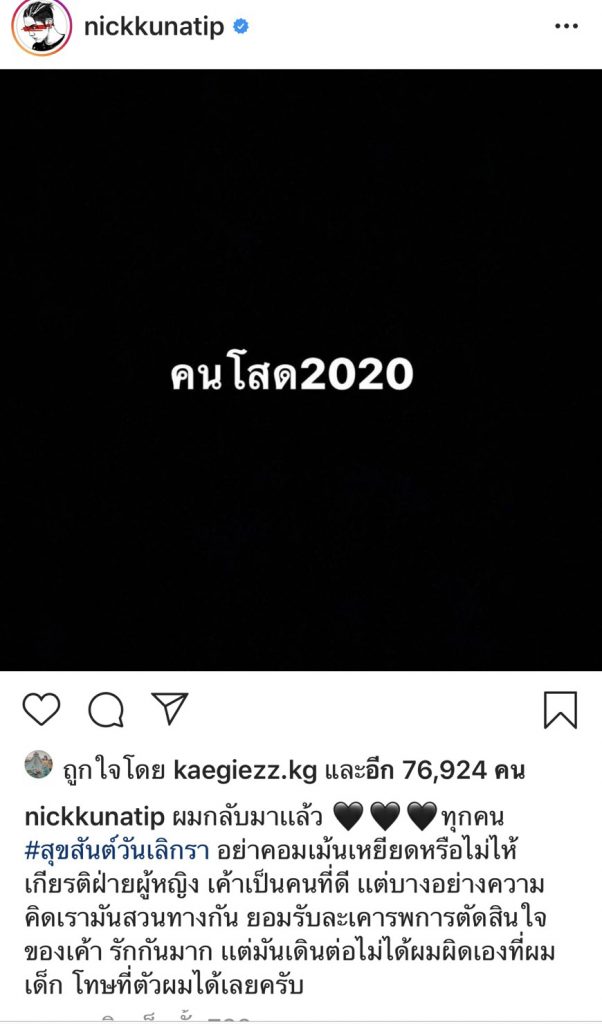Tap the small liker avatar beside ถูกใจโดย
The height and width of the screenshot is (1024, 602).
pyautogui.click(x=39, y=764)
